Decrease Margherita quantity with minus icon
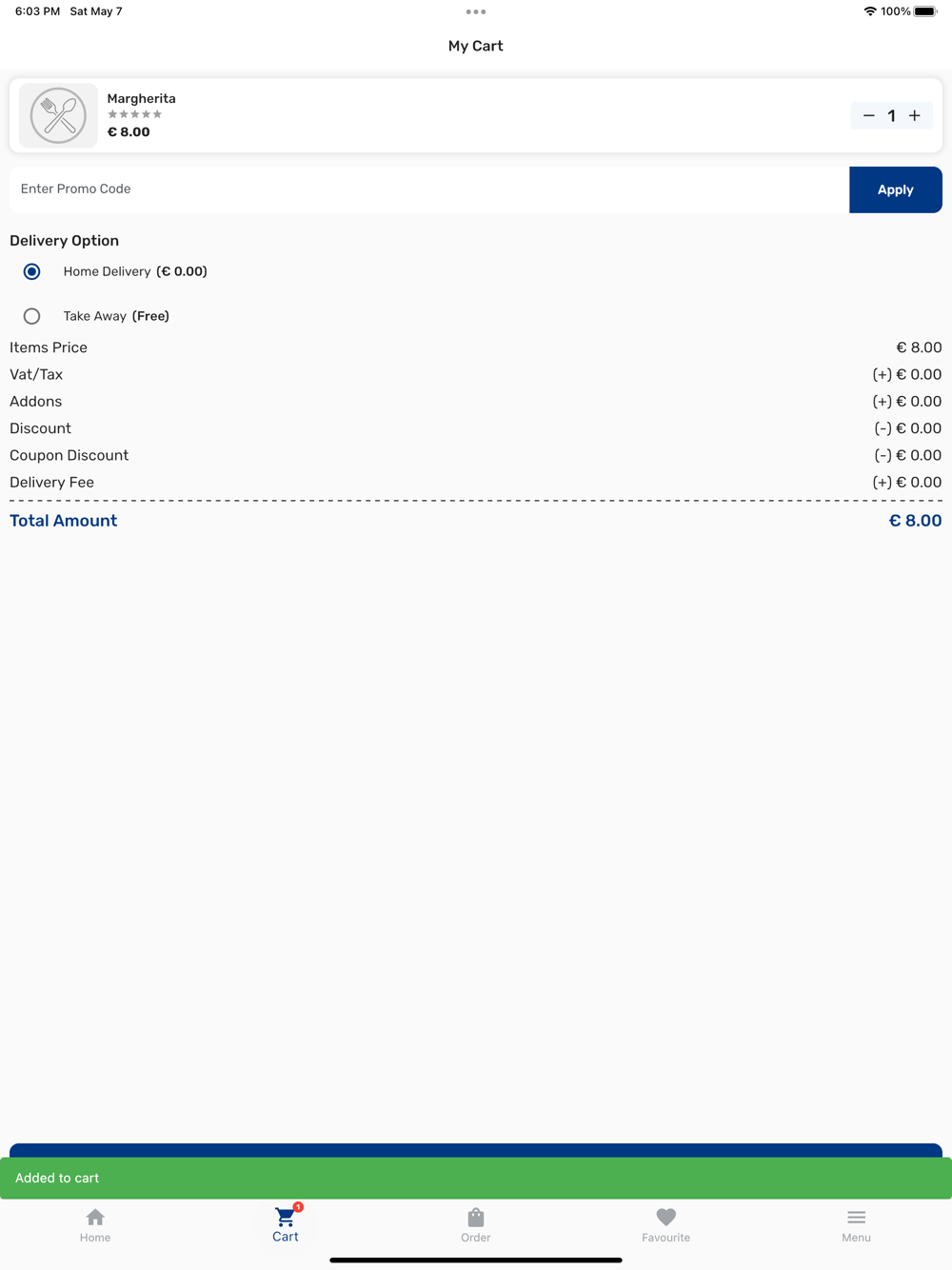 click(868, 116)
